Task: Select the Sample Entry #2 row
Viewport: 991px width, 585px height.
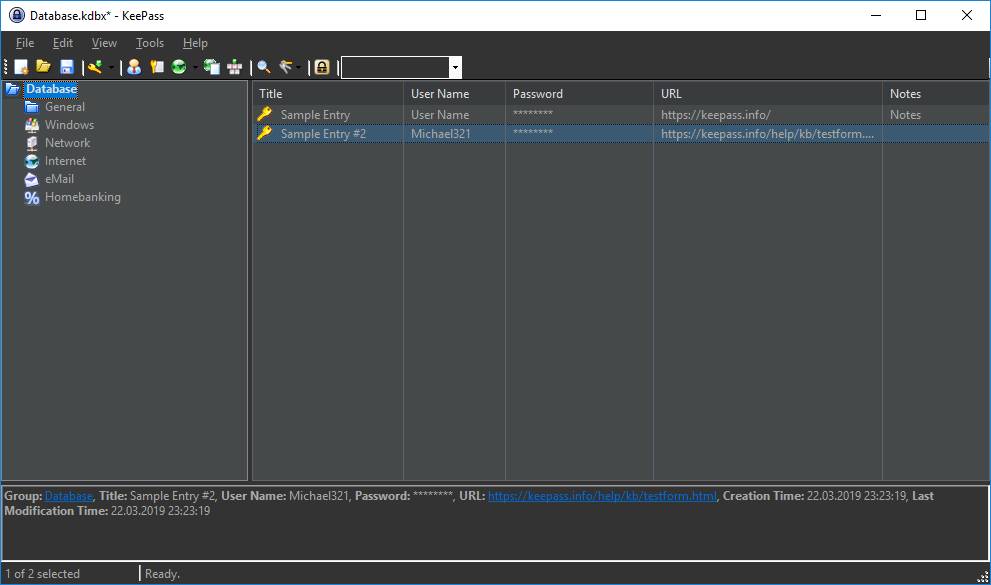Action: click(x=621, y=134)
